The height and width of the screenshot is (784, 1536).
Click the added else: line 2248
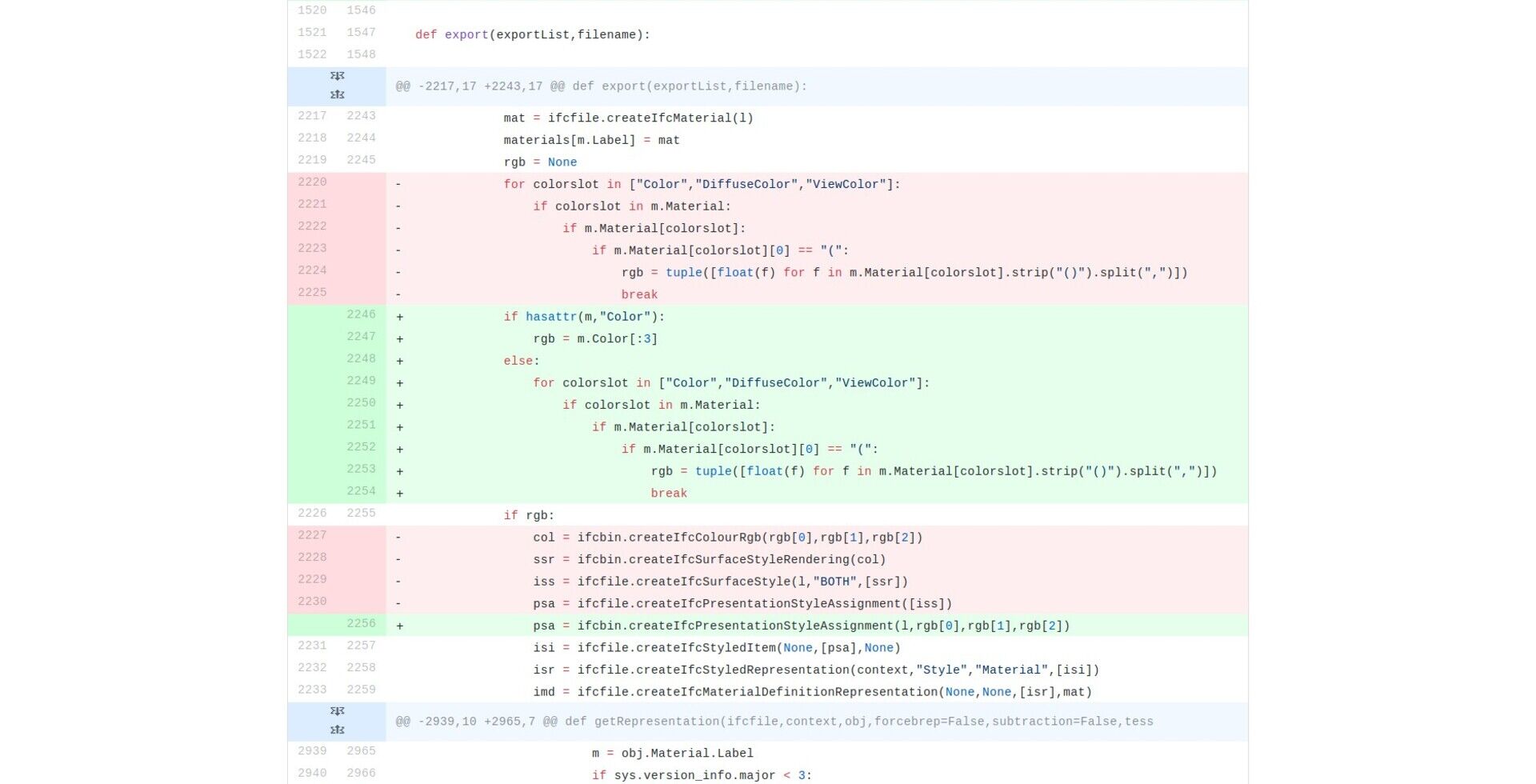pos(519,360)
